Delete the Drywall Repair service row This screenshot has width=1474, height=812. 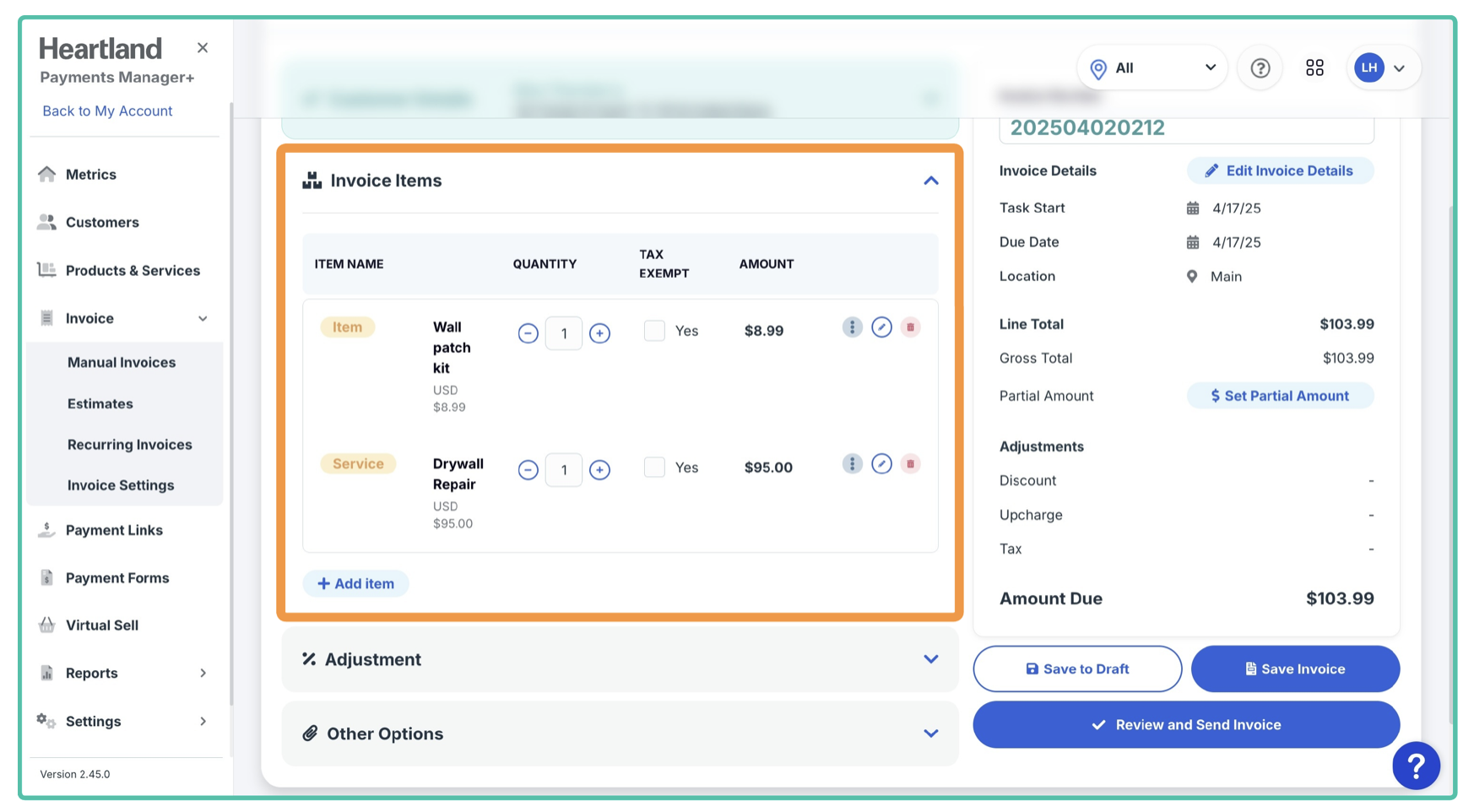pyautogui.click(x=910, y=464)
